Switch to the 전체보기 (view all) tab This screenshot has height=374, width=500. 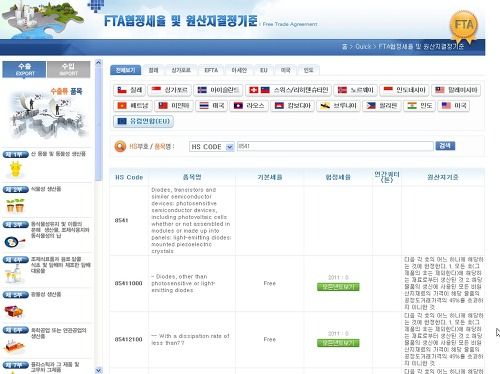125,70
